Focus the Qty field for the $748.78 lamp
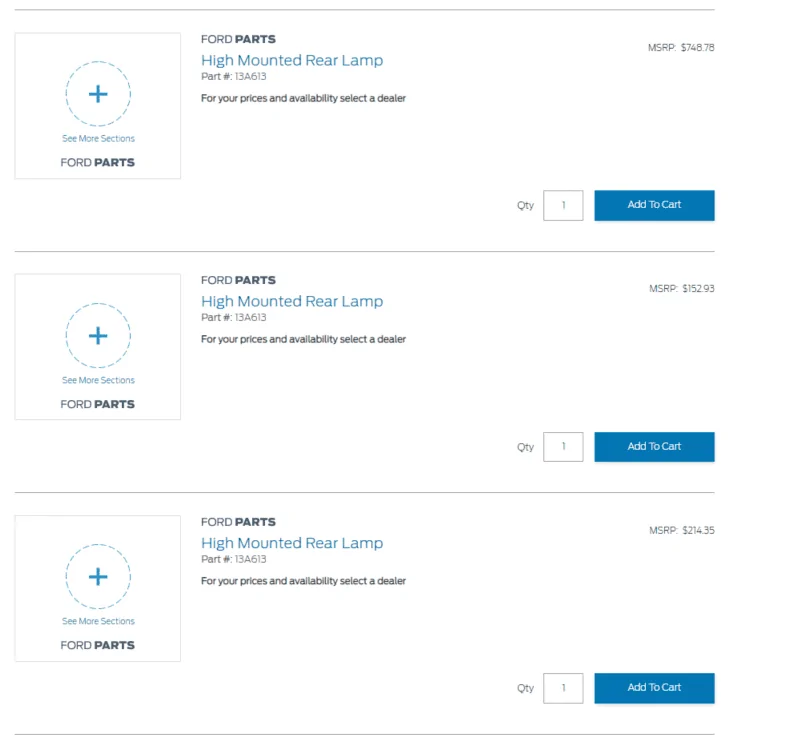 (563, 205)
